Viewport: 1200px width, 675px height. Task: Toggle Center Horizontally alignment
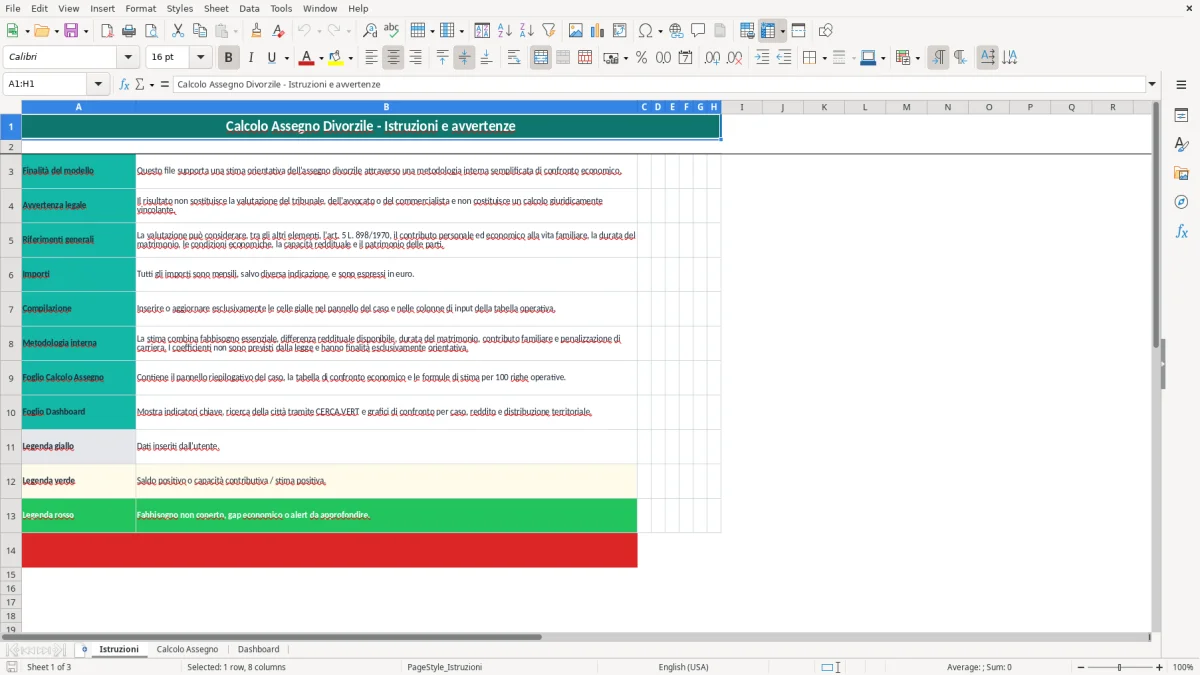pyautogui.click(x=393, y=58)
